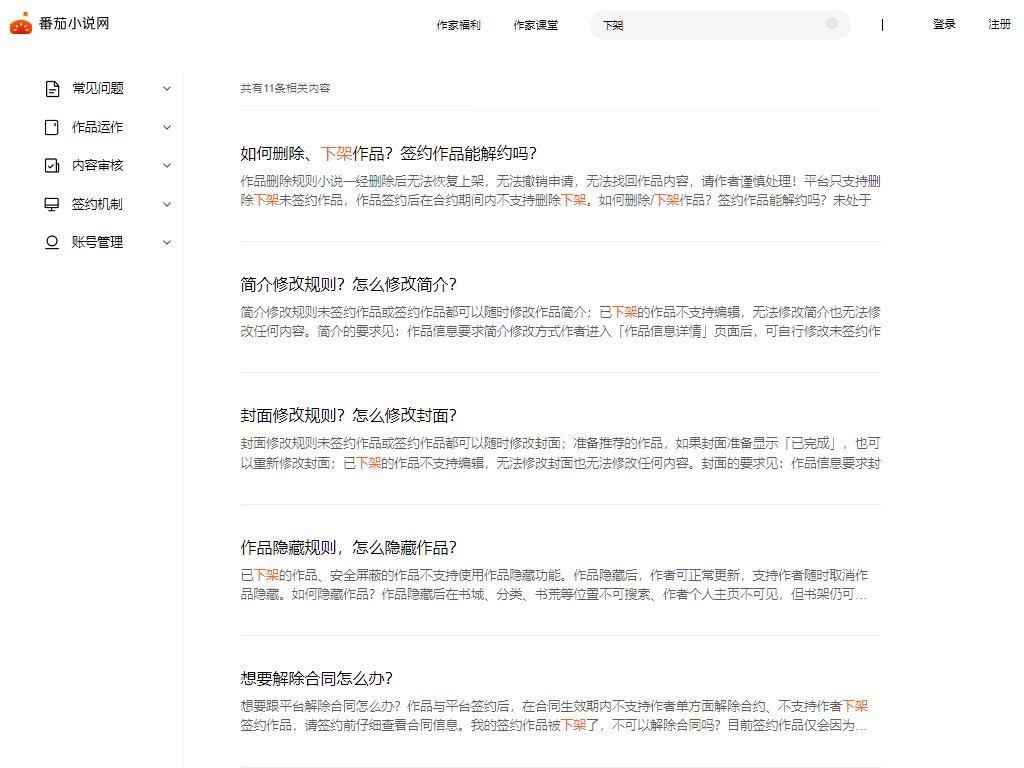This screenshot has width=1024, height=768.
Task: Open article 想要解除合同怎么办？
Action: [316, 678]
